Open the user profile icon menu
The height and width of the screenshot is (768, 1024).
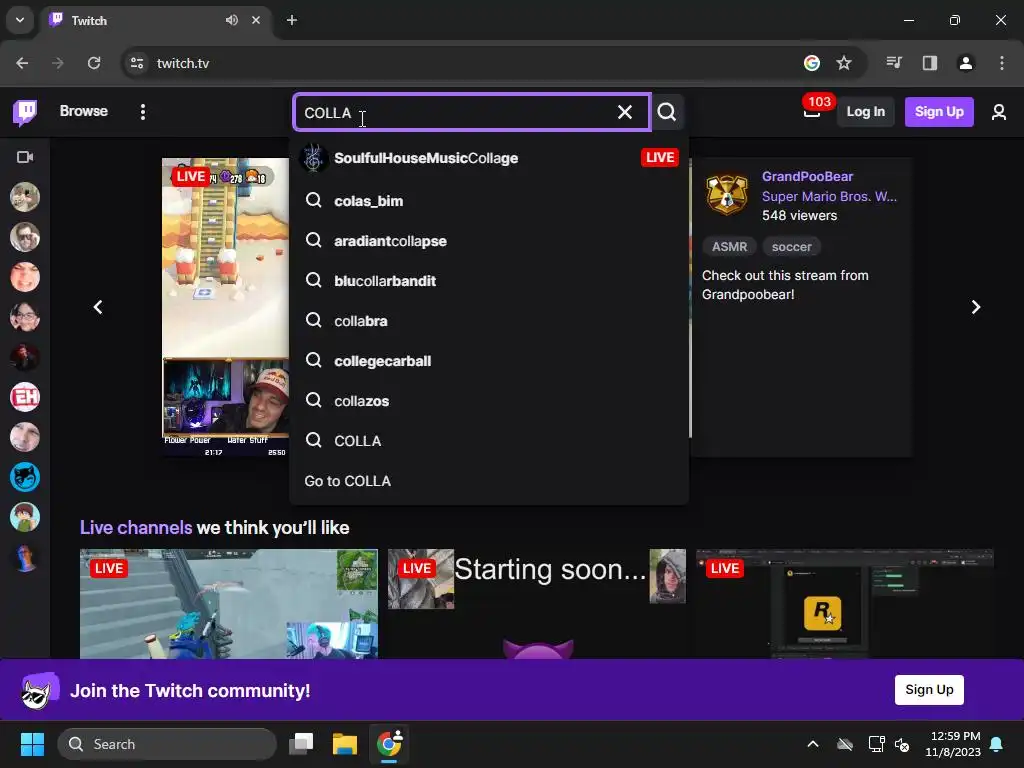click(x=999, y=112)
